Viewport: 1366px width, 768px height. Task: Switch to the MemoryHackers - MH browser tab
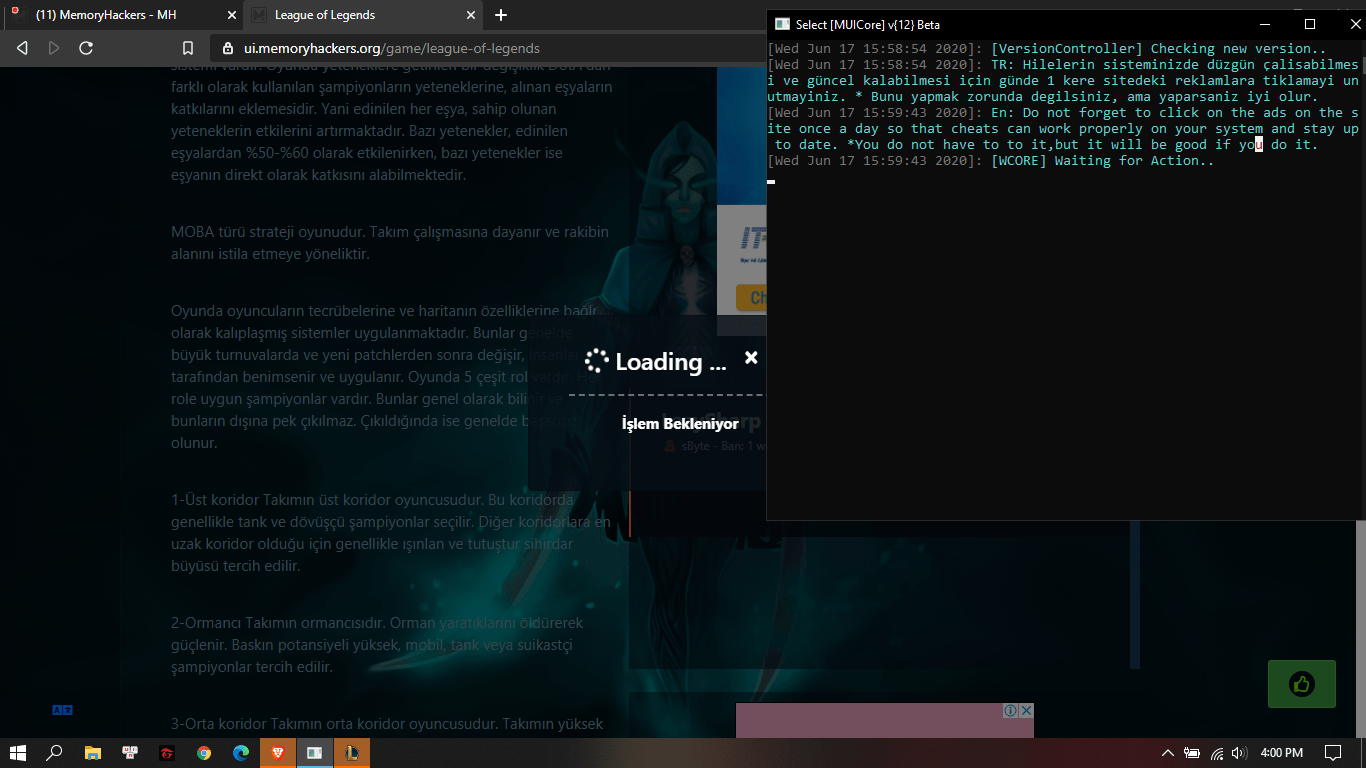(x=122, y=15)
